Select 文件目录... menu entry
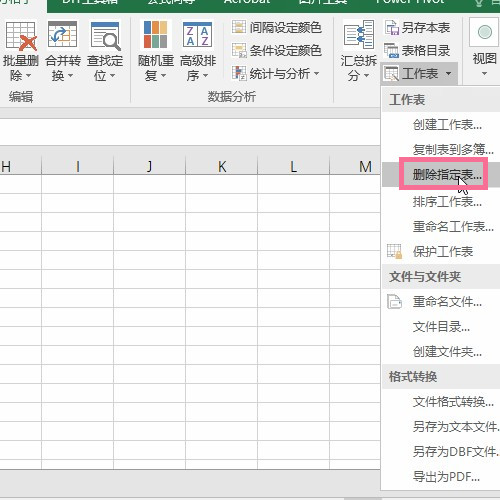 (440, 327)
